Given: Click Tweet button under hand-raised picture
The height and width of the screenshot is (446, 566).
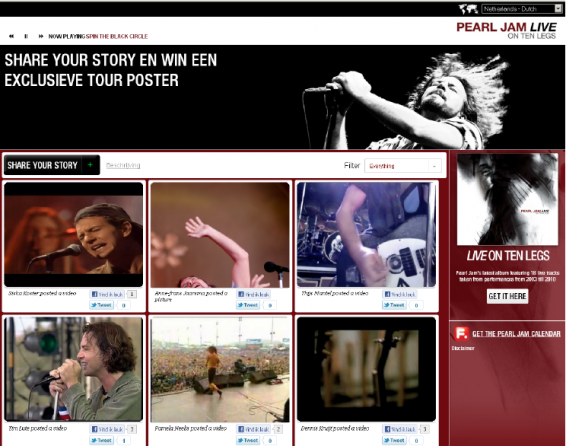Looking at the screenshot, I should 248,305.
